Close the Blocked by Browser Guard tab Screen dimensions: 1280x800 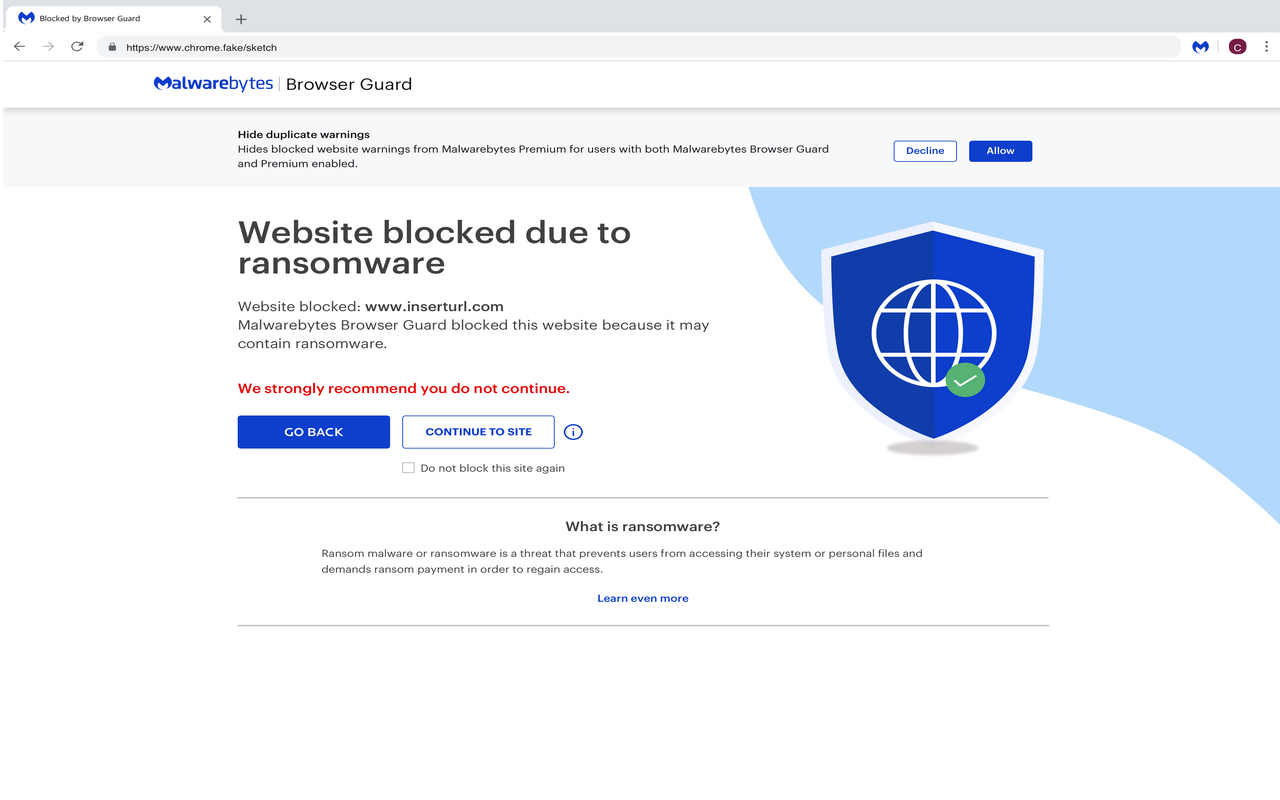(207, 17)
